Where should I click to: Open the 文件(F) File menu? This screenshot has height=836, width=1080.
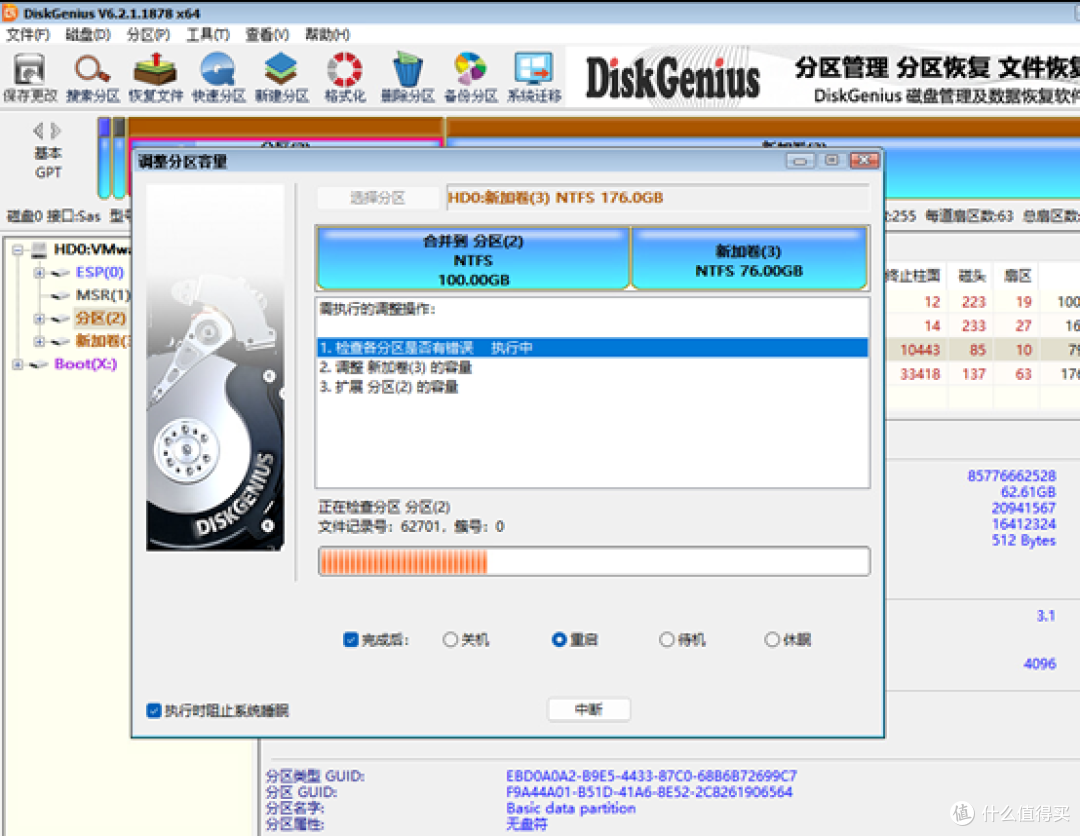[28, 34]
